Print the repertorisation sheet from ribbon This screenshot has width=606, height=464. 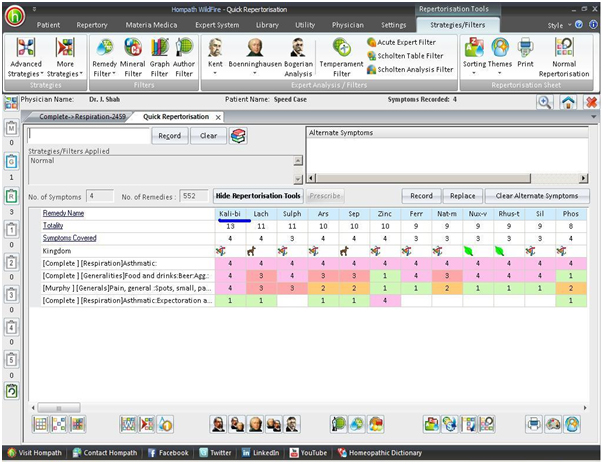tap(525, 53)
